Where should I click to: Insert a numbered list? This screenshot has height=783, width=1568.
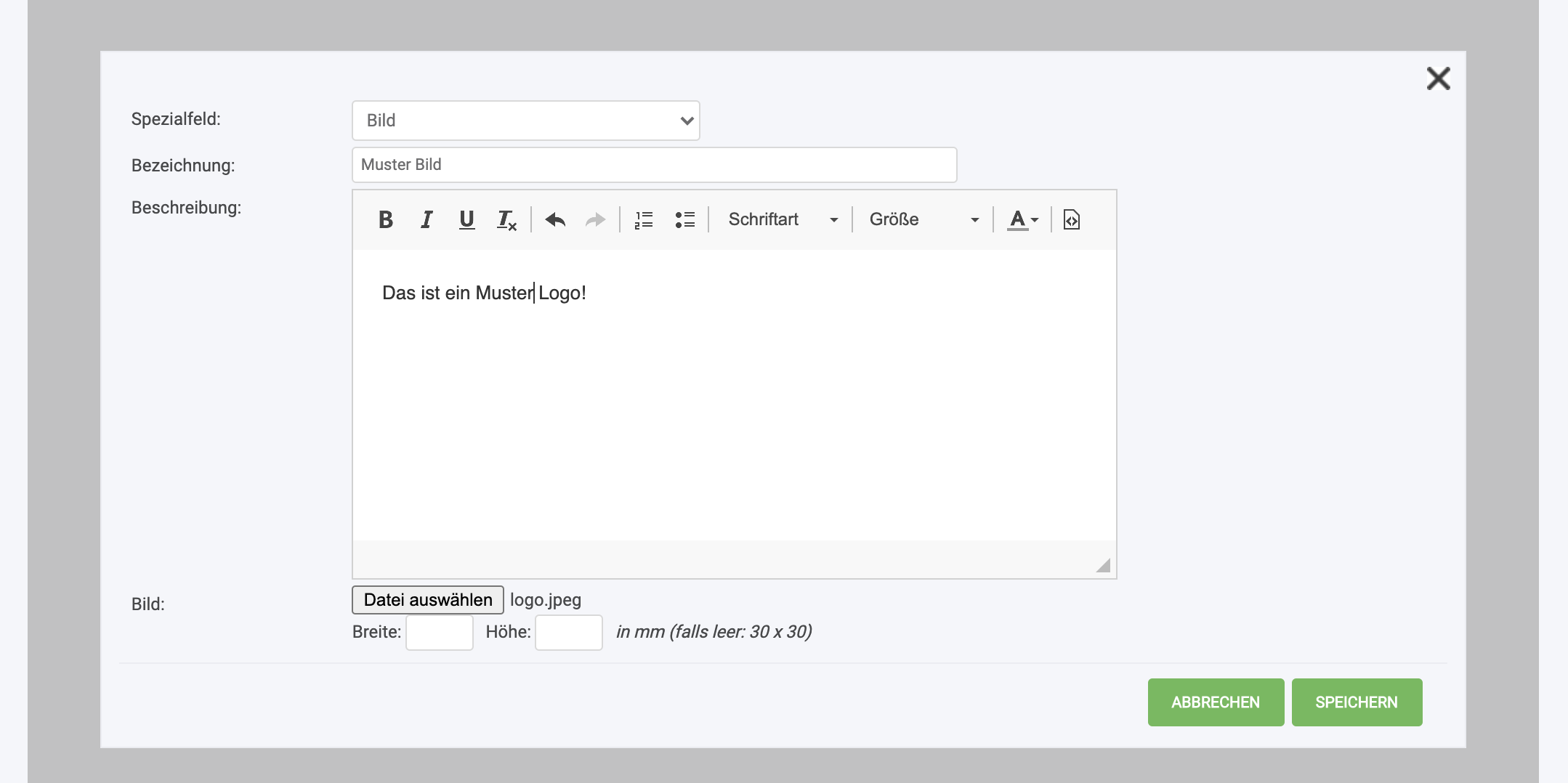[x=644, y=219]
